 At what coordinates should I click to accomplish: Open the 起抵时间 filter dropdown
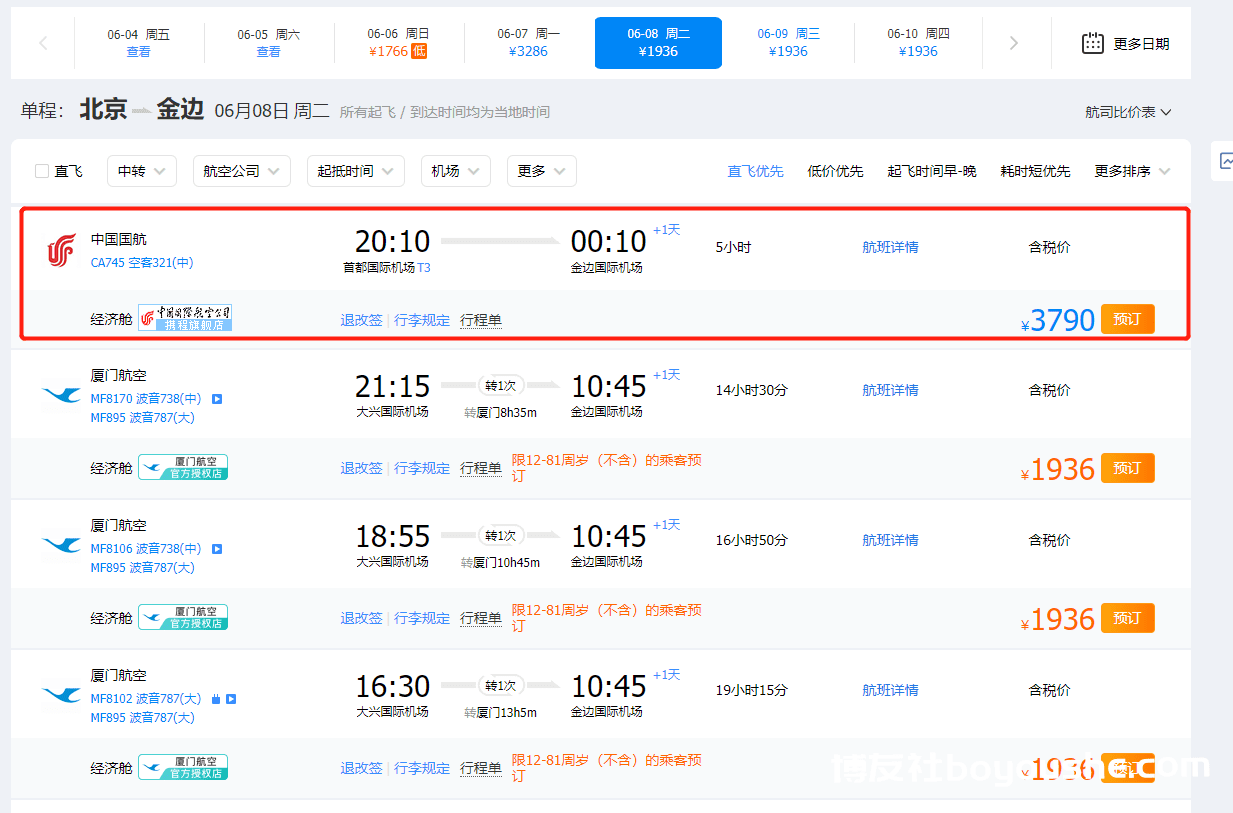click(356, 171)
